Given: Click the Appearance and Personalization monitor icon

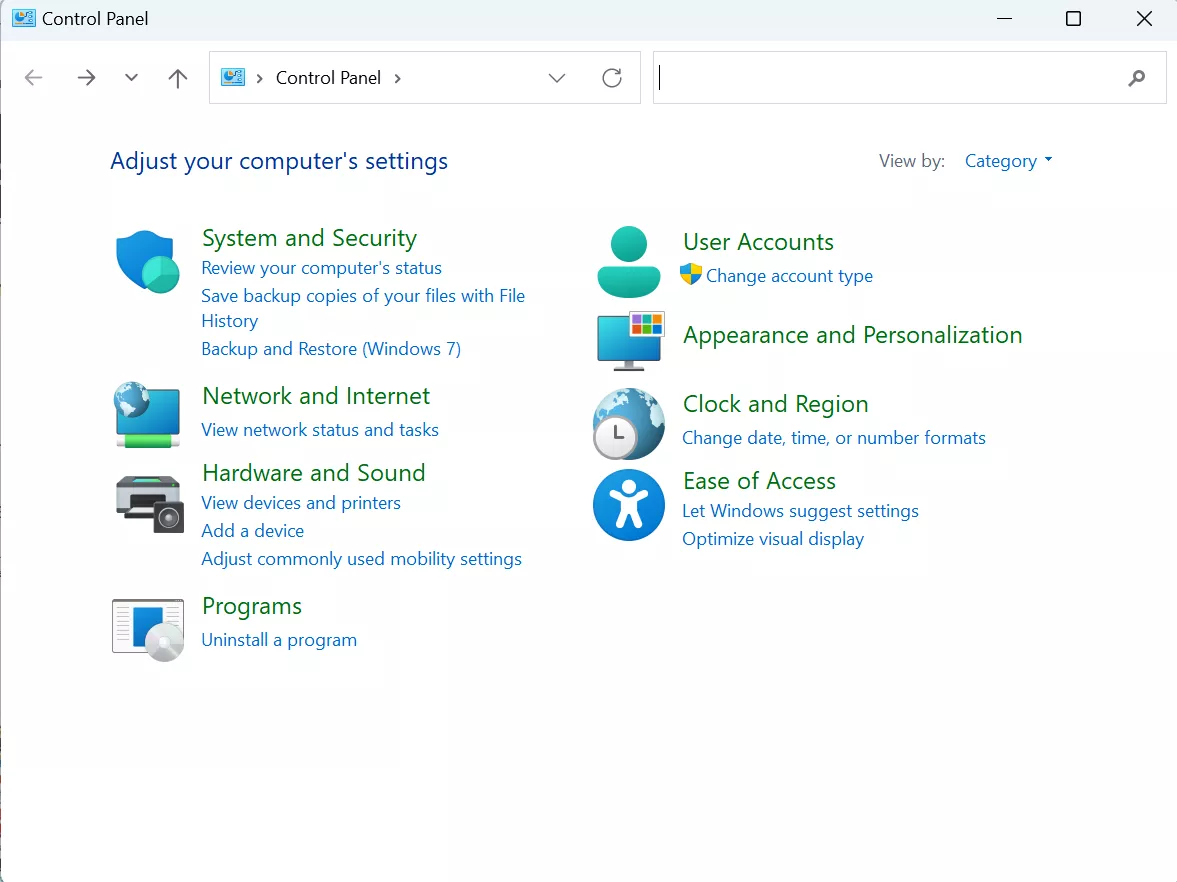Looking at the screenshot, I should tap(628, 341).
